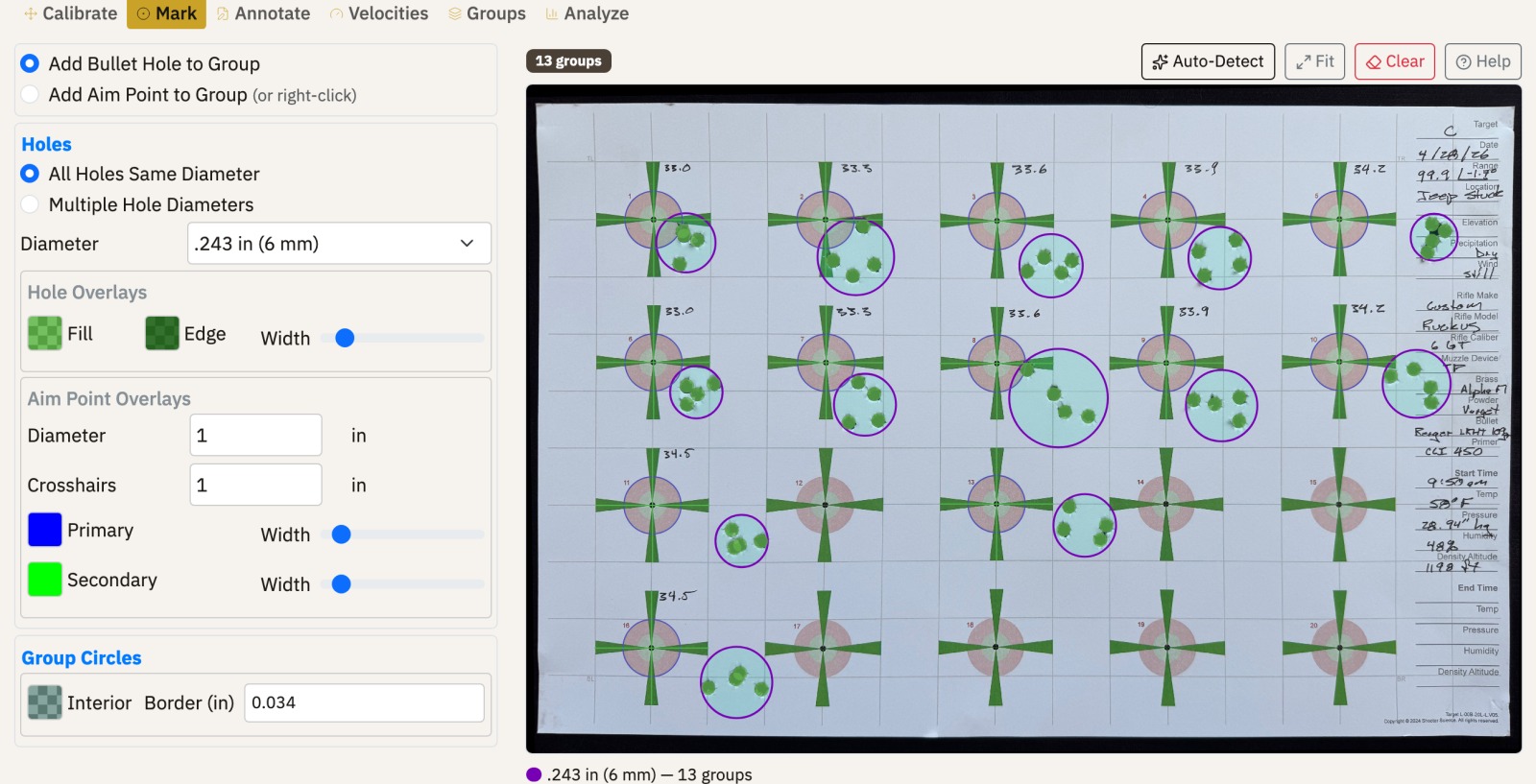Click the Calibrate crosshair icon
Screen dimensions: 1536x784
click(31, 14)
